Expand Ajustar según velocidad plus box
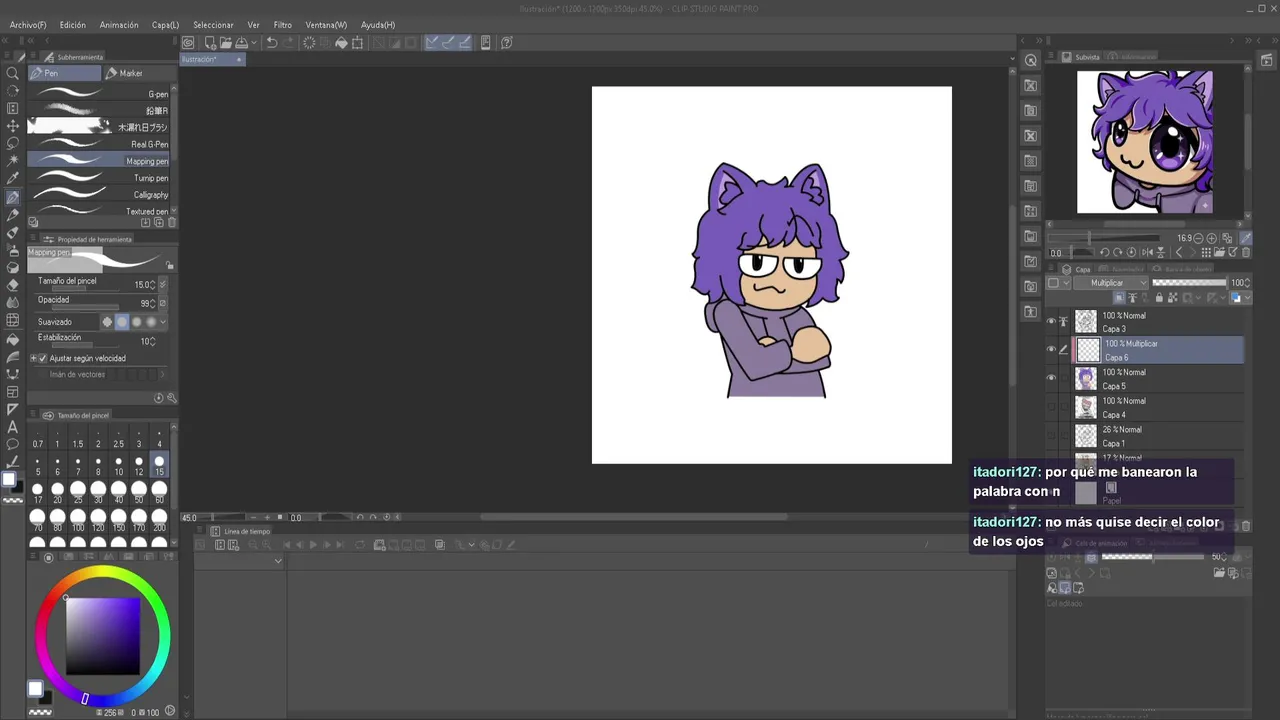The image size is (1280, 720). tap(33, 358)
